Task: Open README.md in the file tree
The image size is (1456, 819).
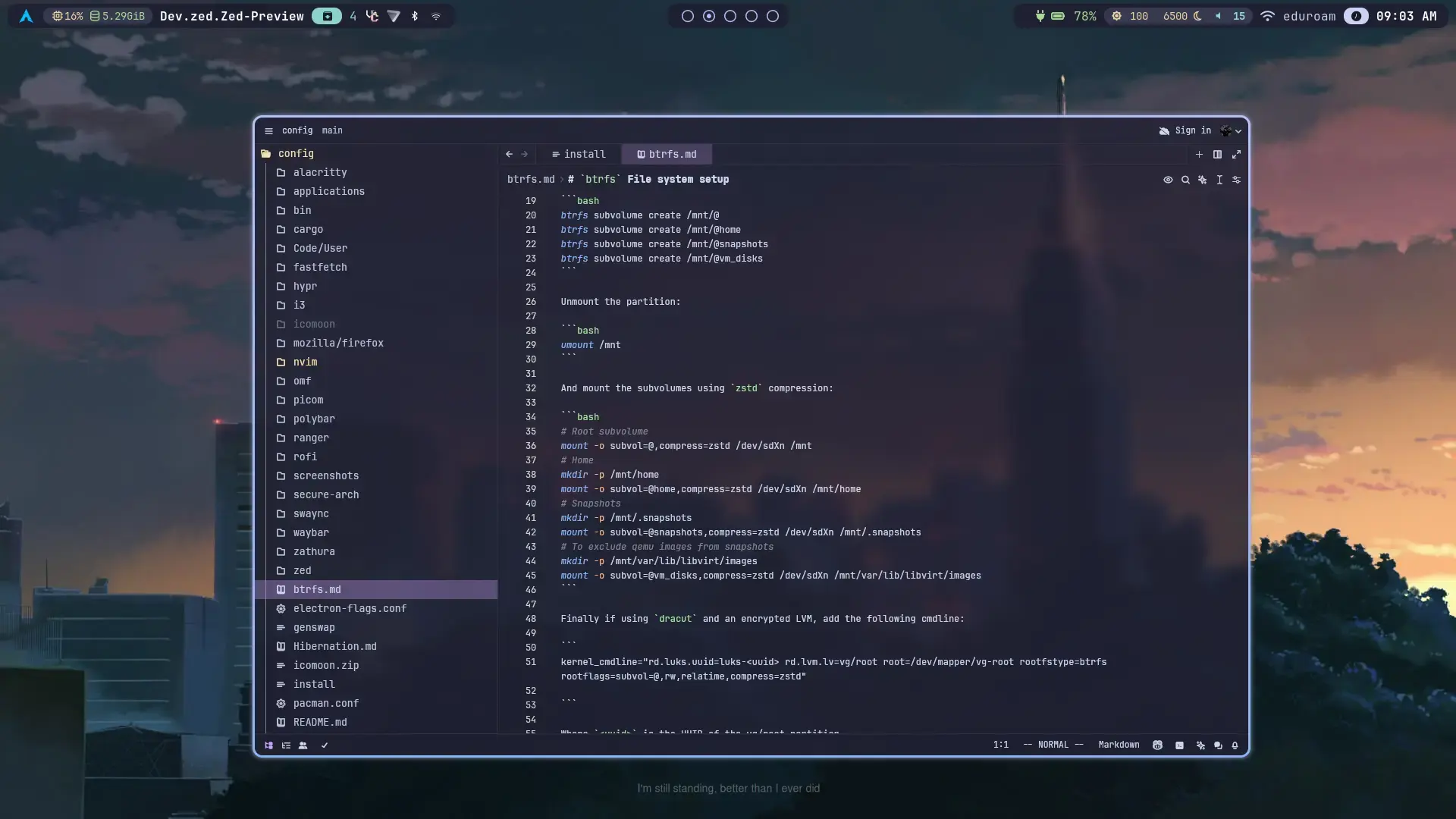Action: click(x=377, y=722)
